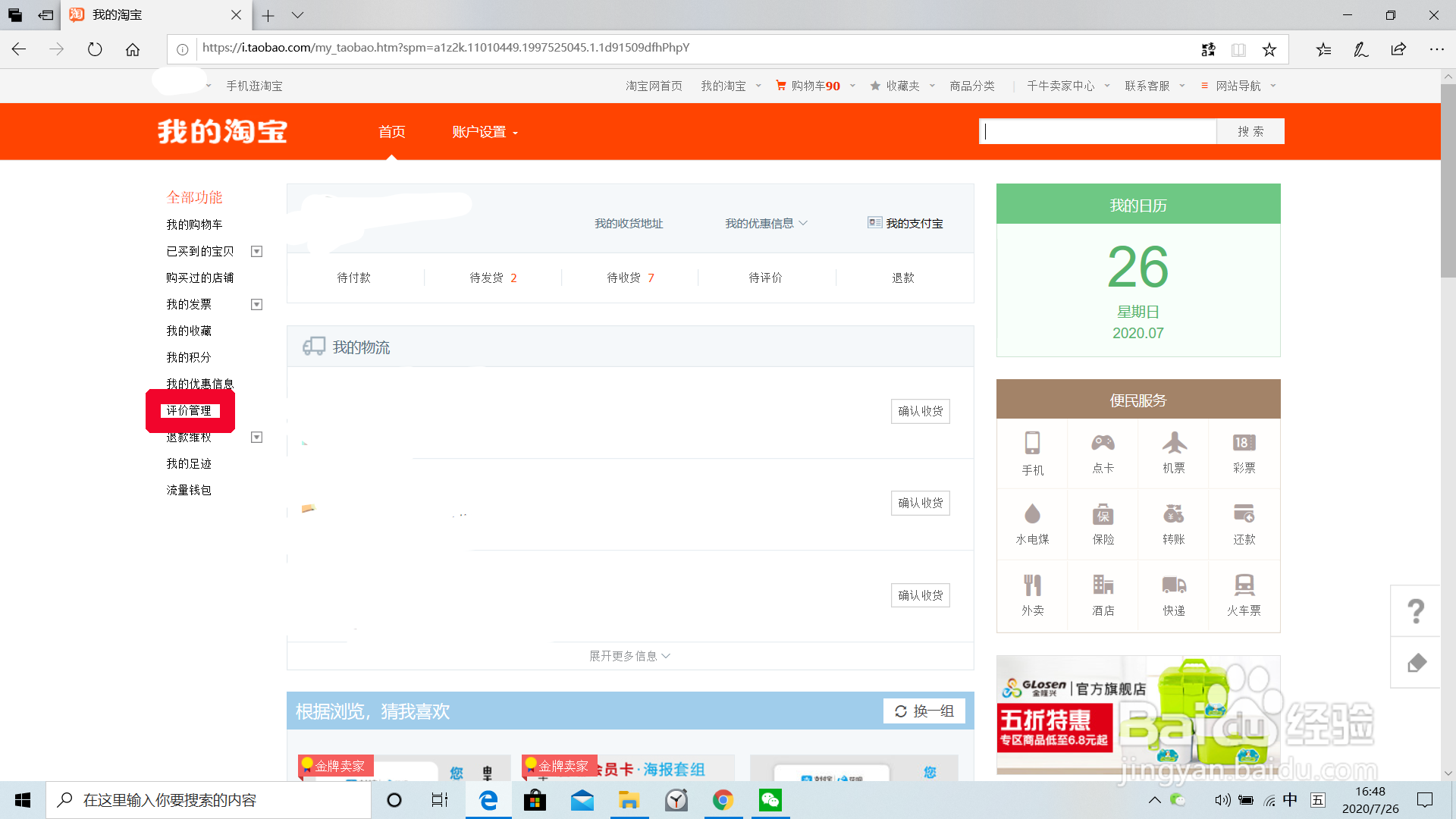Screen dimensions: 1456x819
Task: Click the Windows taskbar search box
Action: [209, 800]
